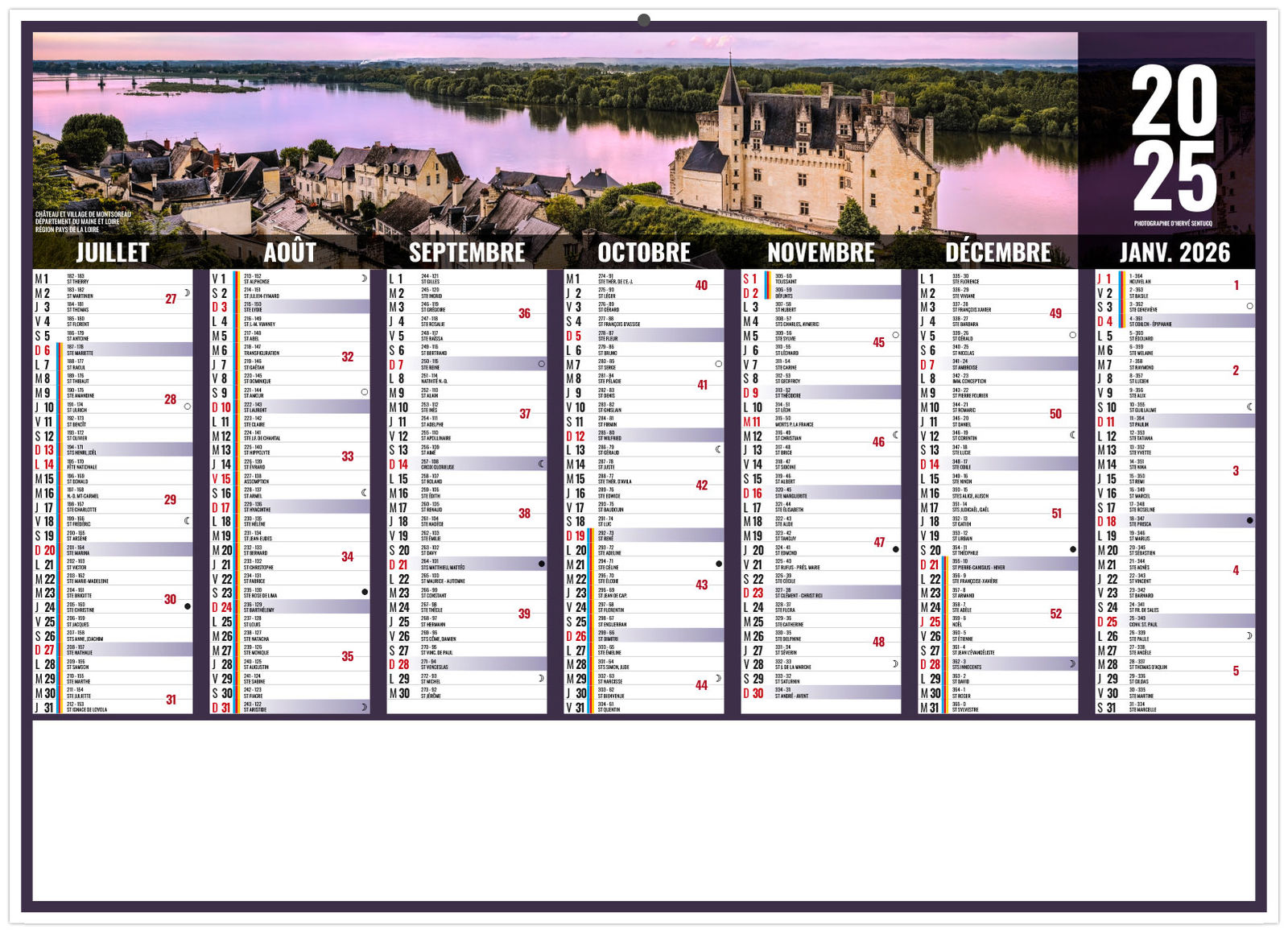Click the moon icon on August 1
The height and width of the screenshot is (934, 1288).
(x=365, y=278)
